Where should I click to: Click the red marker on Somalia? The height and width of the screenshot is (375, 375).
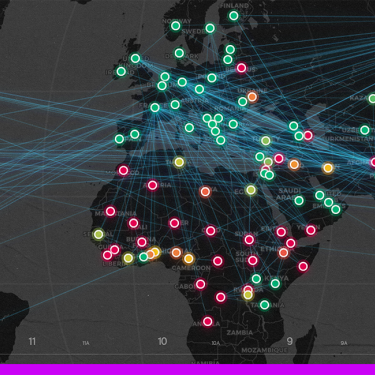click(x=303, y=266)
